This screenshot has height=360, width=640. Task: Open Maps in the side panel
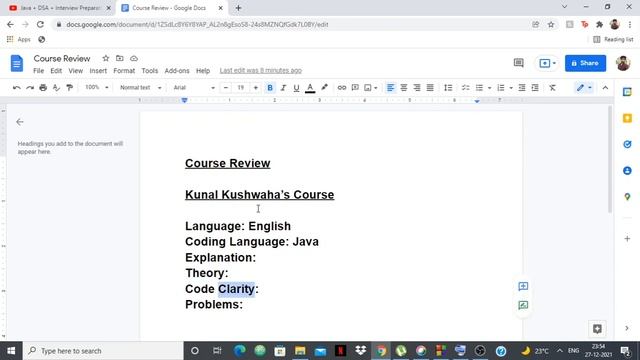[627, 197]
